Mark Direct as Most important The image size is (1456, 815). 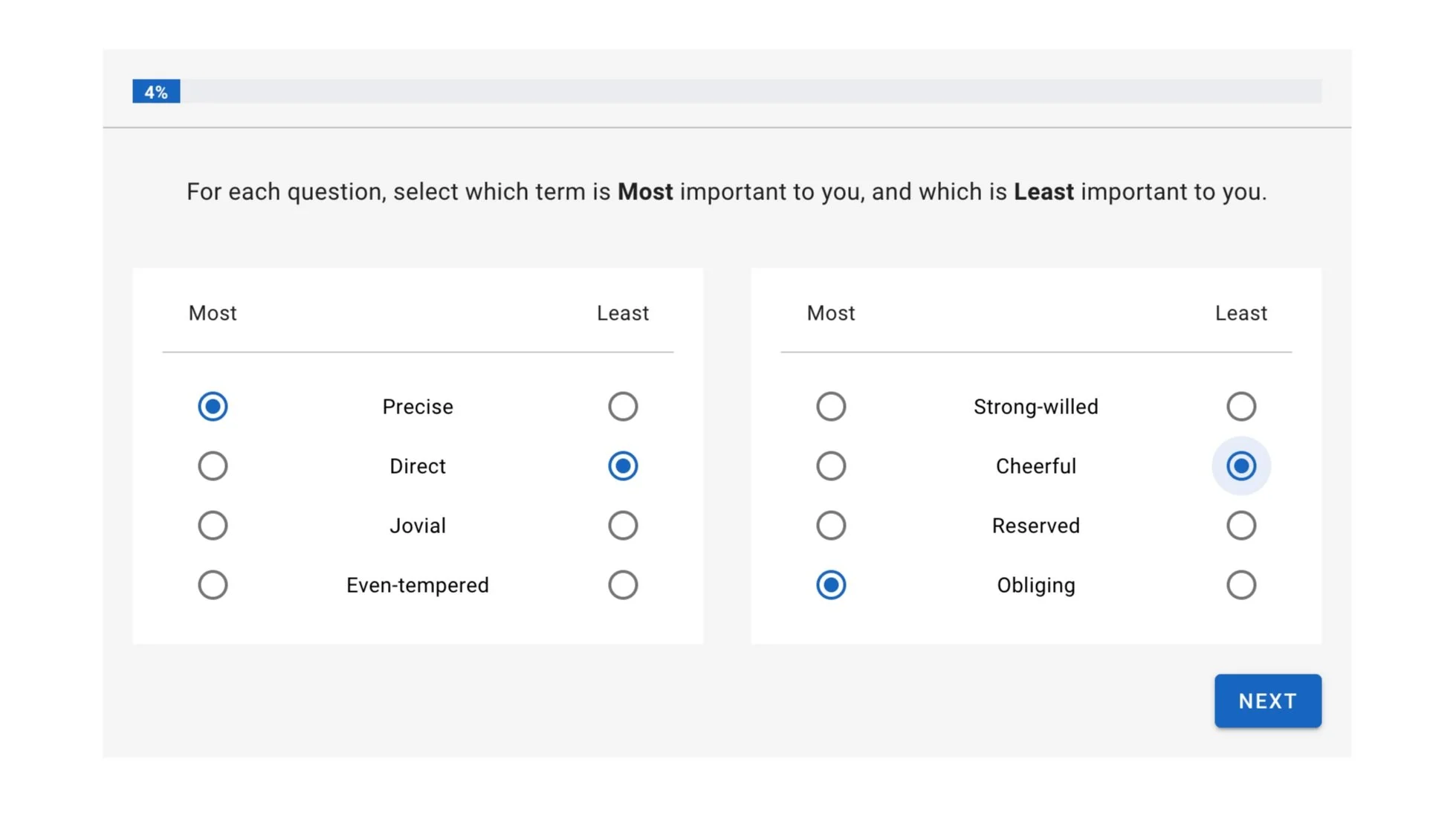213,466
